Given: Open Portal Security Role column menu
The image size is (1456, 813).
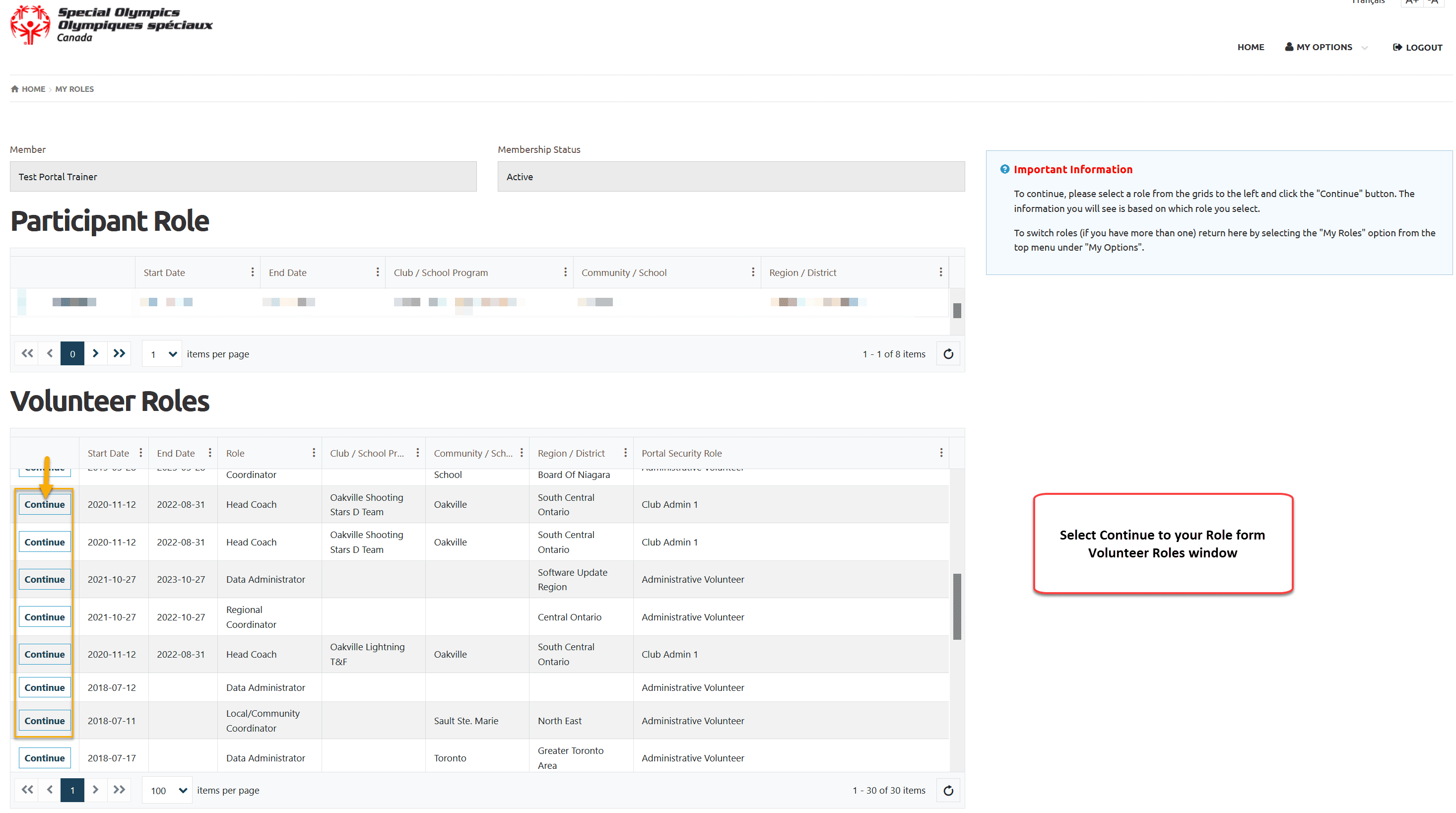Looking at the screenshot, I should 941,453.
